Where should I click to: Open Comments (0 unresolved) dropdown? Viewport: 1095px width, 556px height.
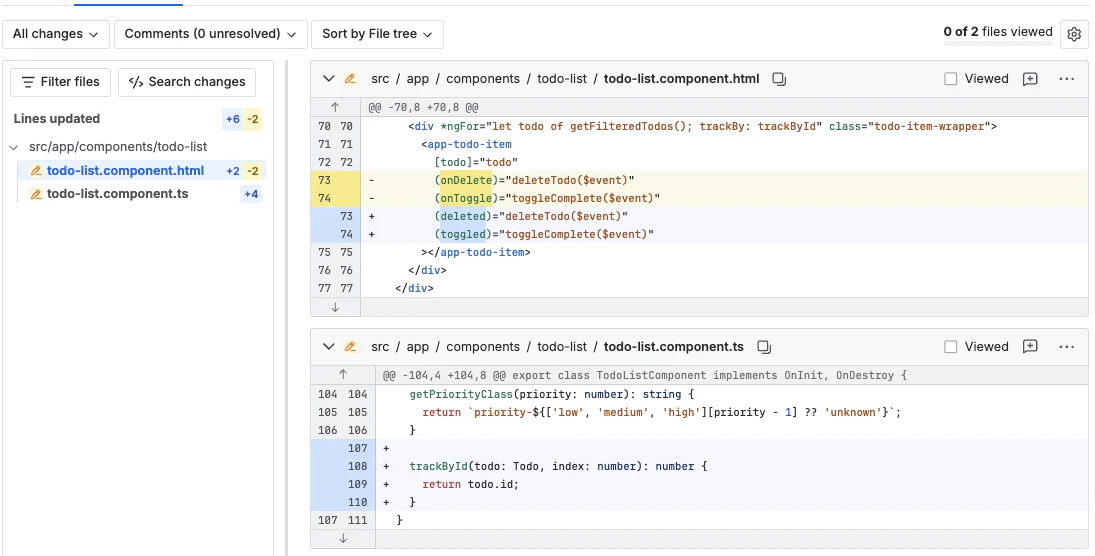click(211, 34)
